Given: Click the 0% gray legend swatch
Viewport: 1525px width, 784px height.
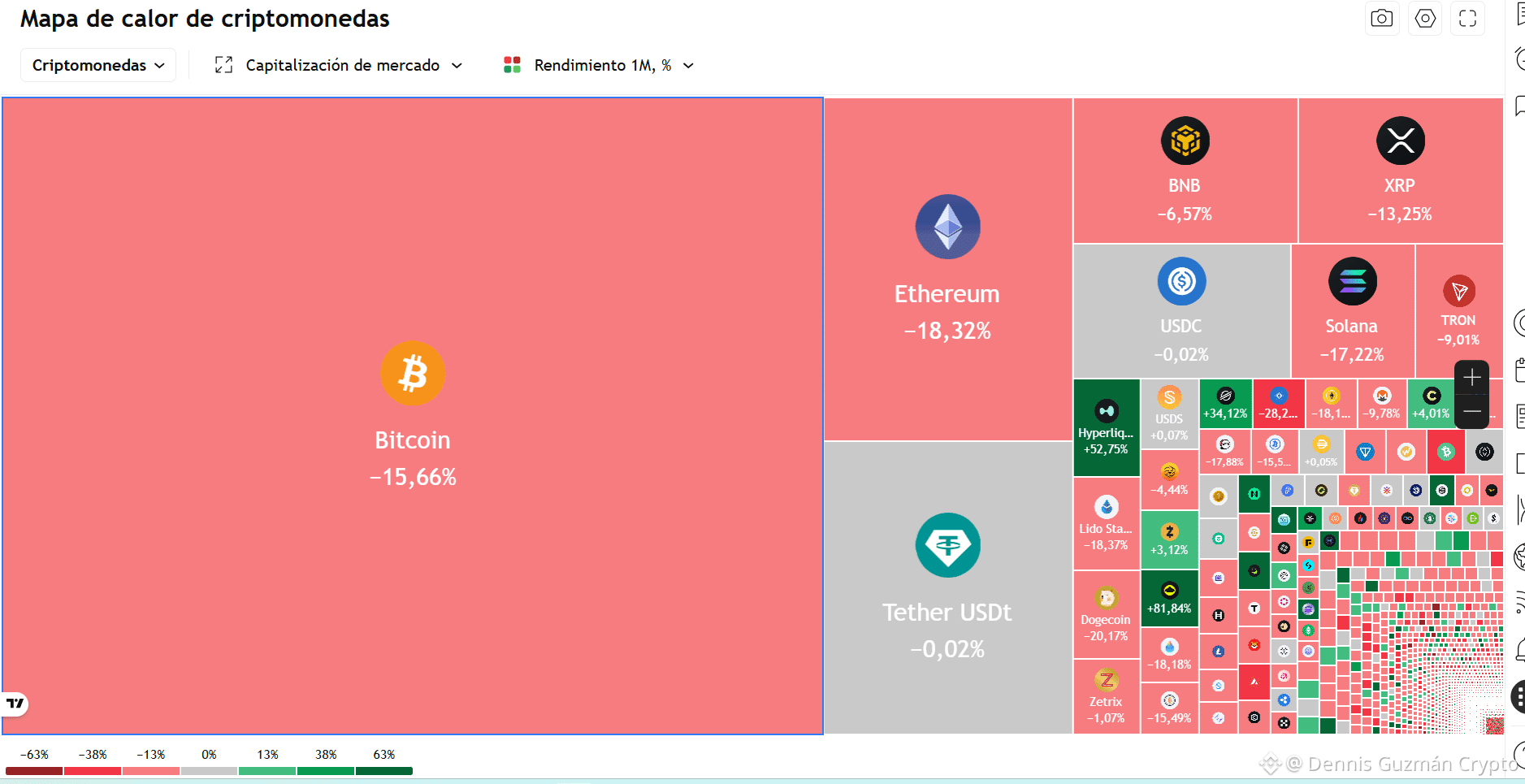Looking at the screenshot, I should [x=209, y=771].
